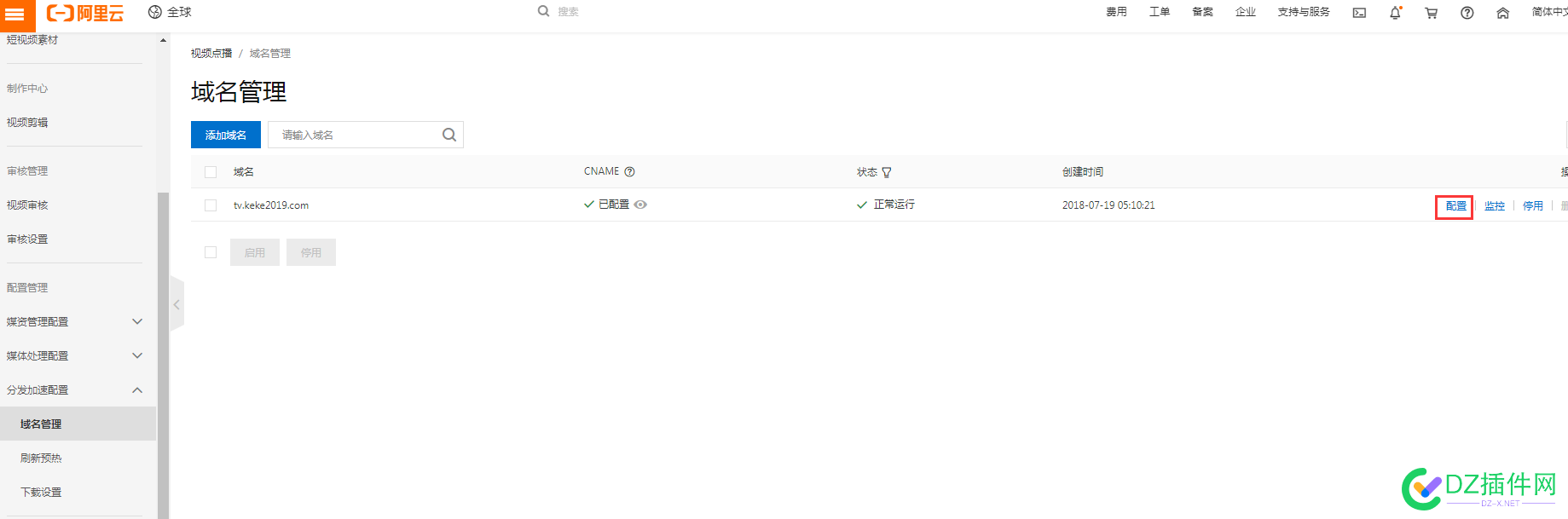The width and height of the screenshot is (1568, 519).
Task: Click the 域名 column header
Action: tap(244, 172)
